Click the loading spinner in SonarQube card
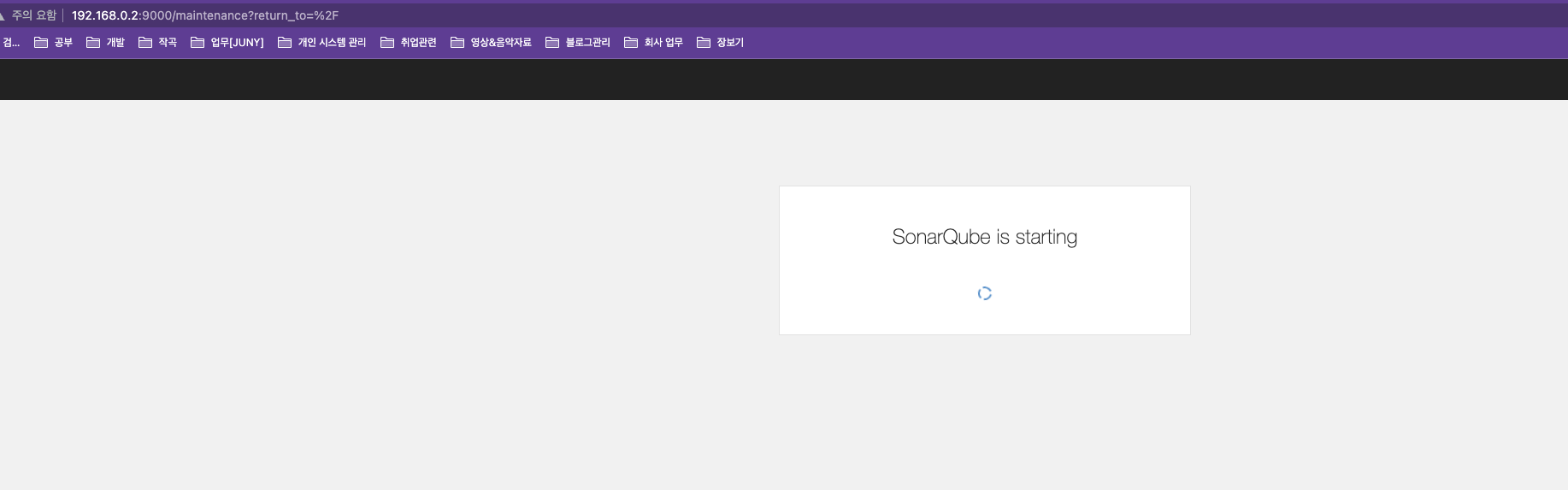 click(985, 293)
